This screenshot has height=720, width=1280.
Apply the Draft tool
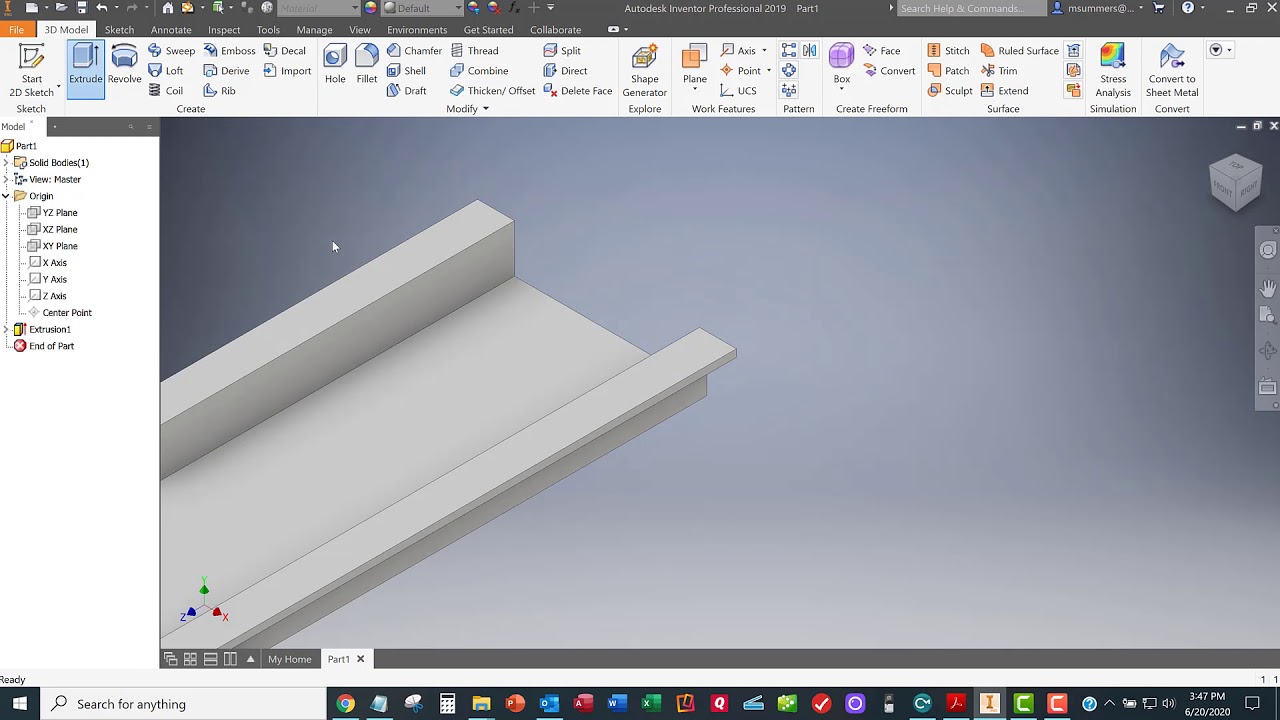point(406,91)
